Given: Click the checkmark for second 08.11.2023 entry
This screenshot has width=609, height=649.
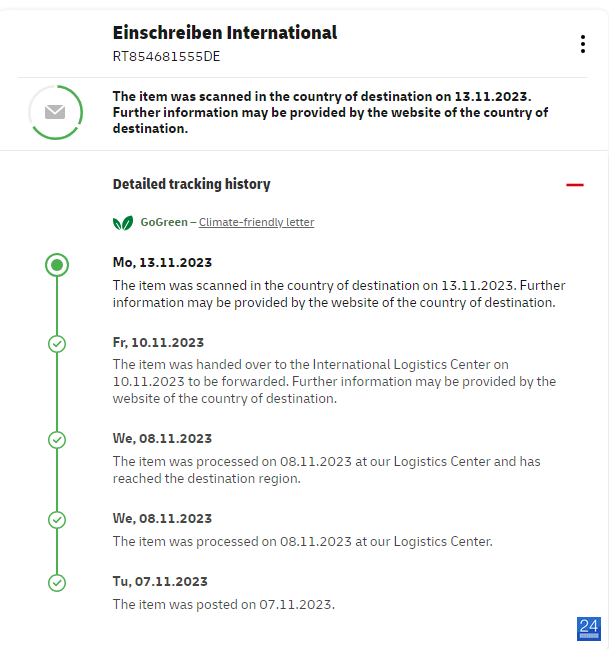Looking at the screenshot, I should click(x=57, y=520).
